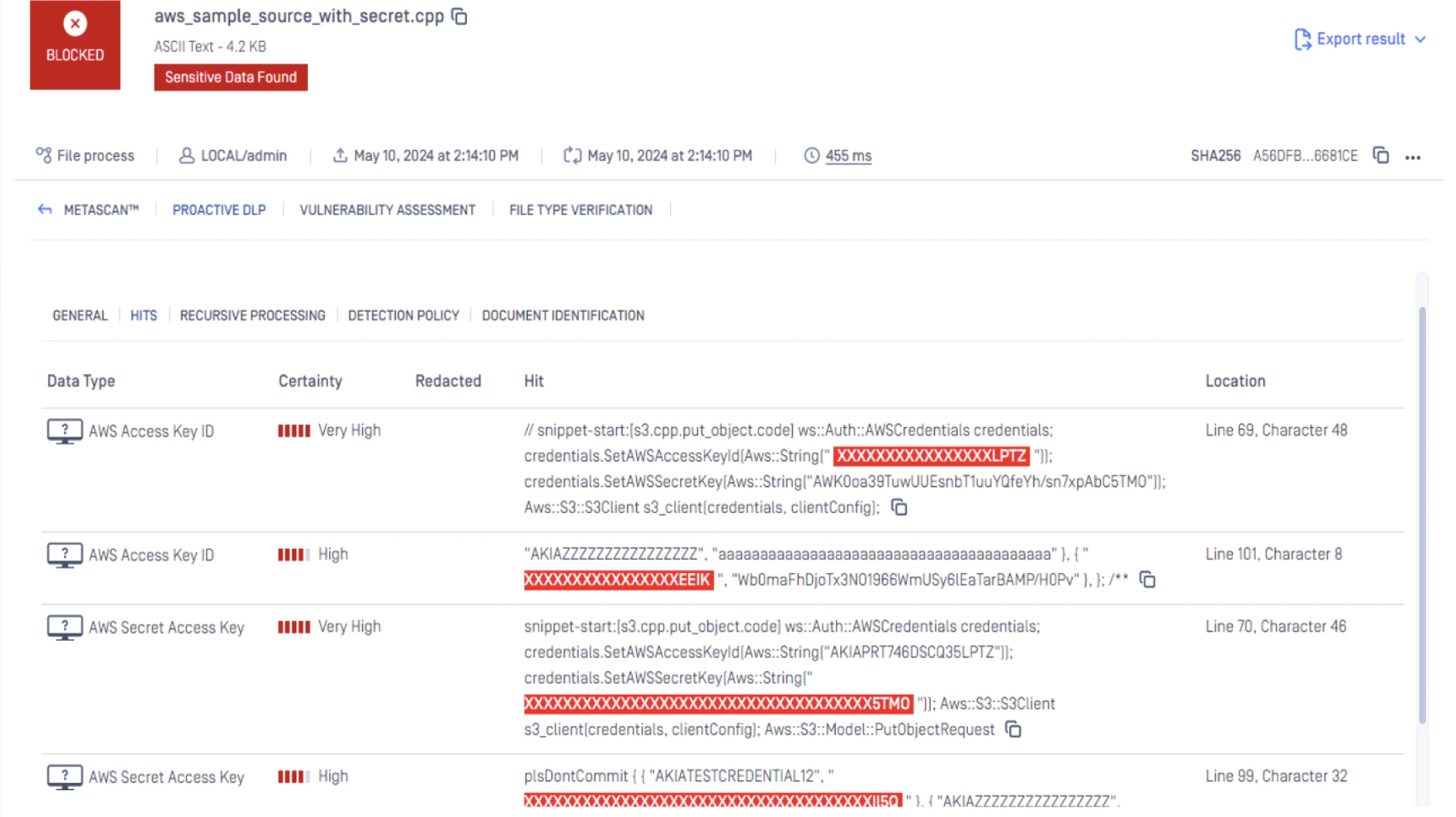Copy the filename aws_sample_source_with_secret.cpp
This screenshot has height=817, width=1456.
coord(460,16)
